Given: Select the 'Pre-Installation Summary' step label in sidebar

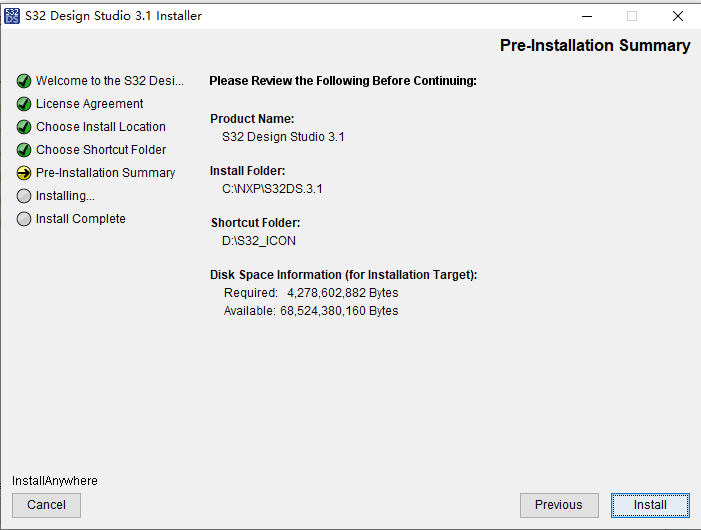Looking at the screenshot, I should [x=106, y=172].
